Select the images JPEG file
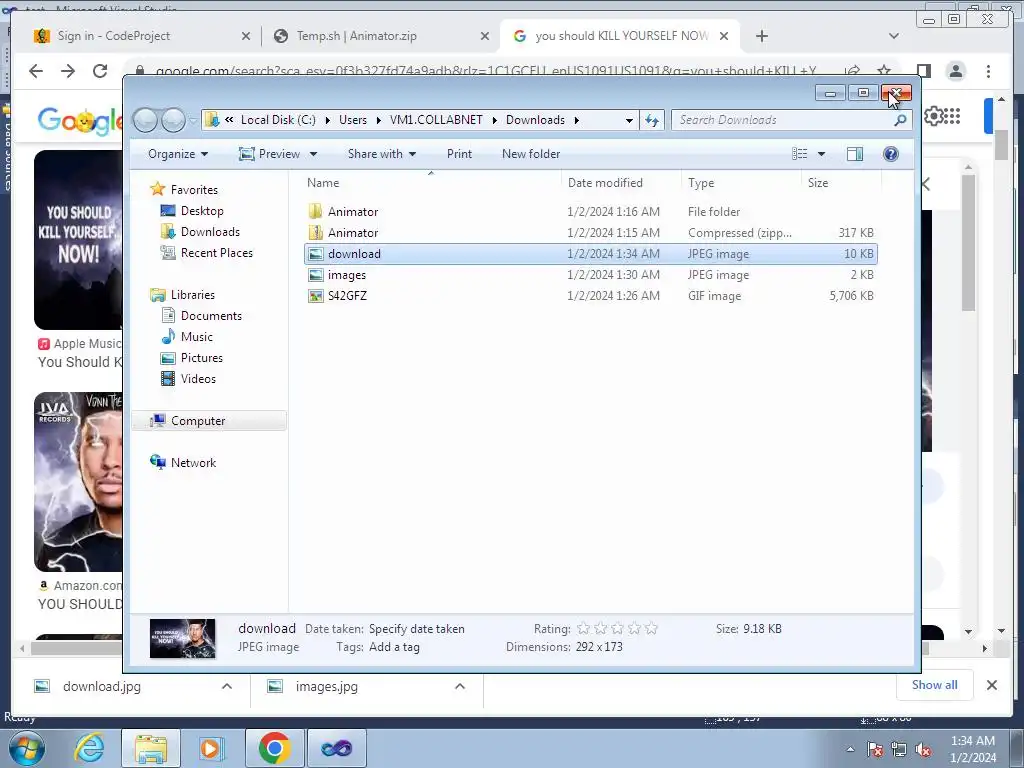1024x768 pixels. click(590, 275)
